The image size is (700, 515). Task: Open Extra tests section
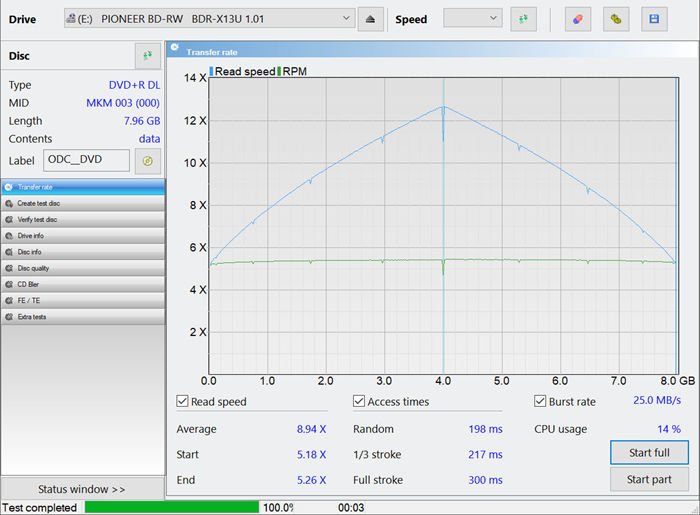pyautogui.click(x=83, y=317)
